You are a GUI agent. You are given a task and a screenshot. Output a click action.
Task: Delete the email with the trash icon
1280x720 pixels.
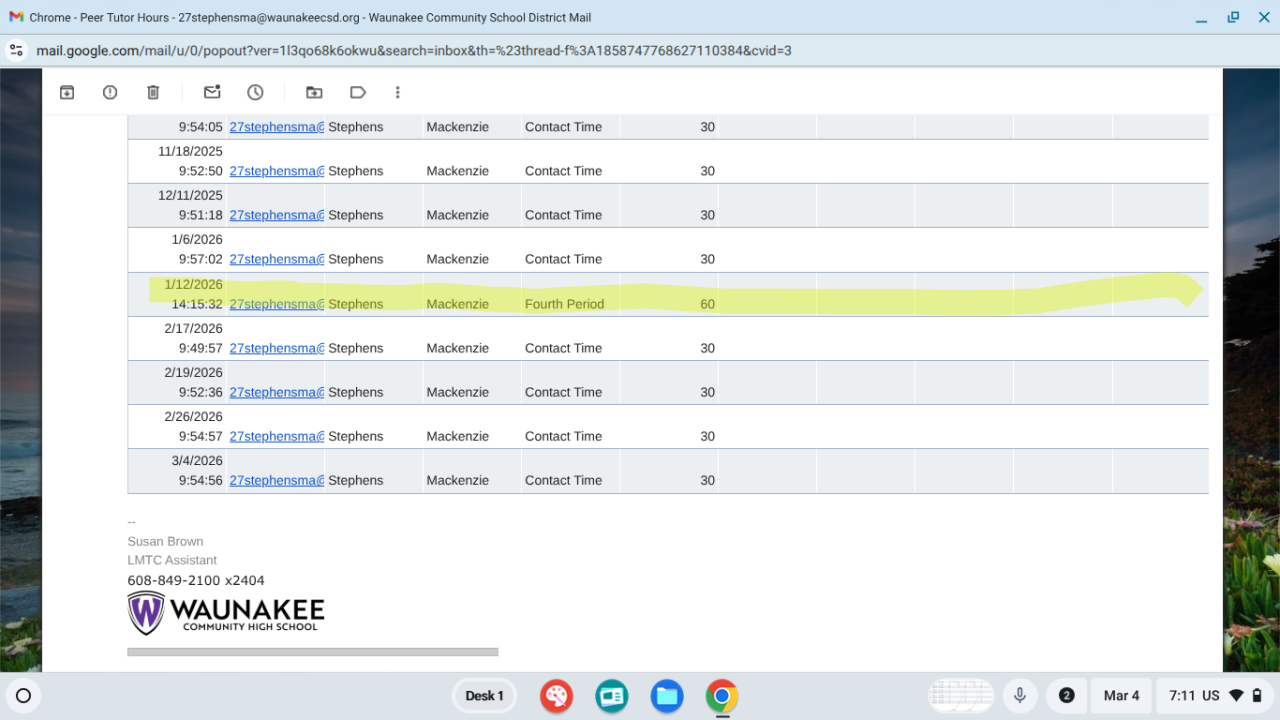pos(153,92)
